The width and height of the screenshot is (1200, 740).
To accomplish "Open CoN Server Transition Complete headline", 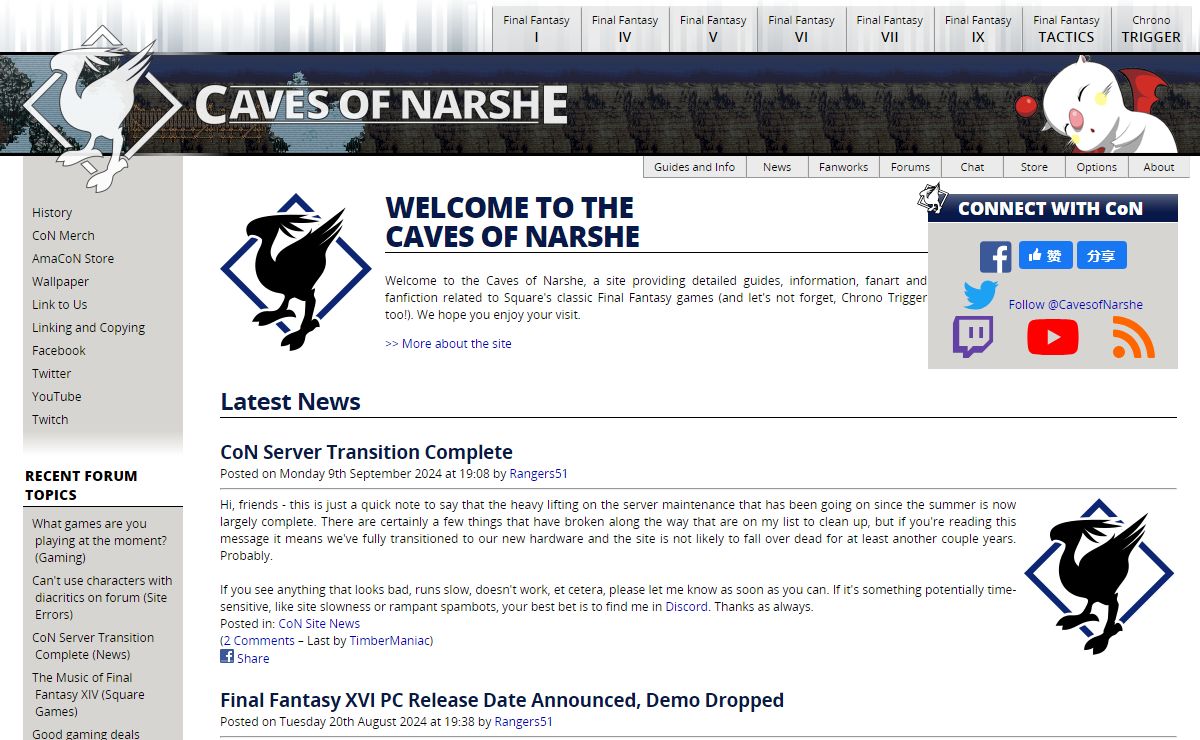I will pos(366,452).
